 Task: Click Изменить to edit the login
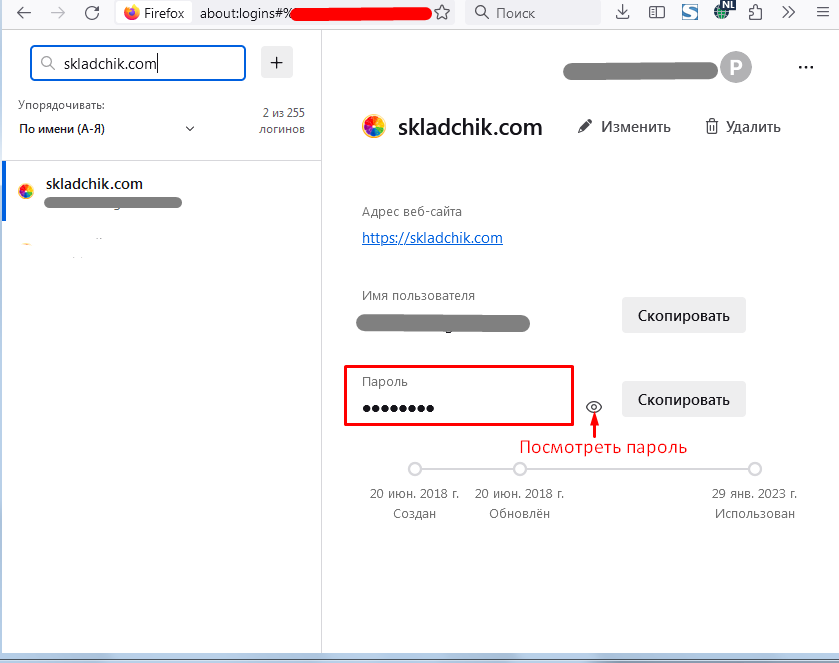624,127
